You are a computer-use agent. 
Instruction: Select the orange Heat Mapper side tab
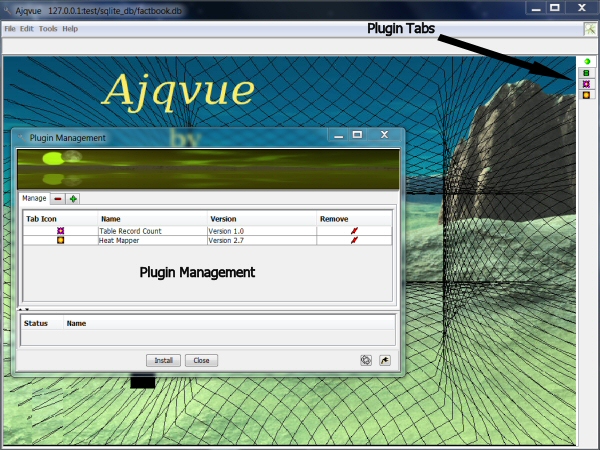(x=586, y=95)
